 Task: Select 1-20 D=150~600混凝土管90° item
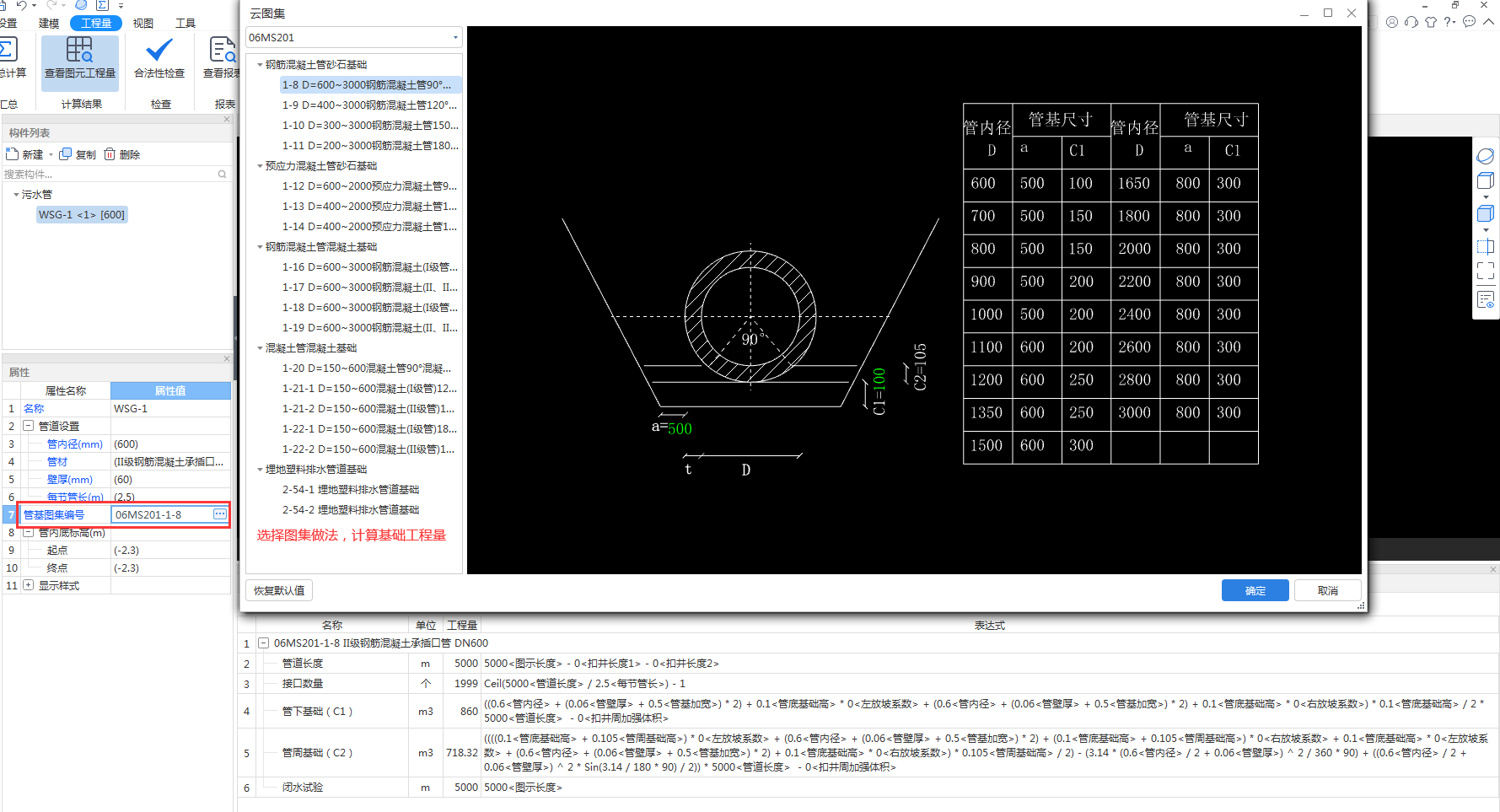point(367,368)
